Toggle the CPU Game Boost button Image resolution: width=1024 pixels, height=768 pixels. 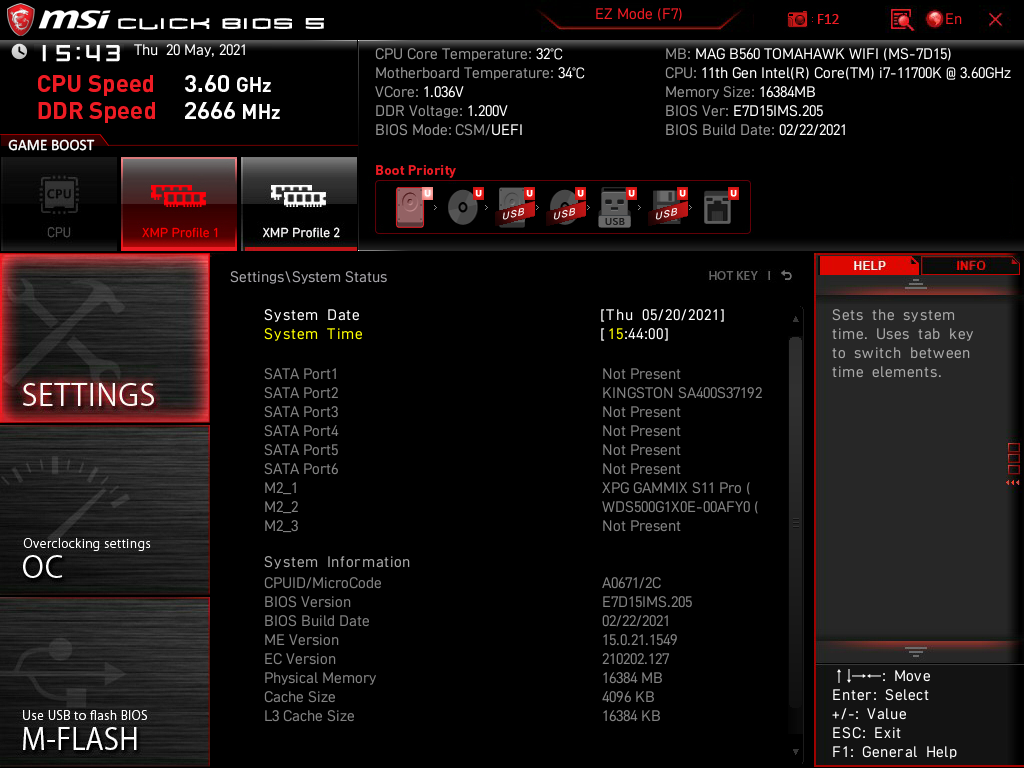[x=59, y=204]
